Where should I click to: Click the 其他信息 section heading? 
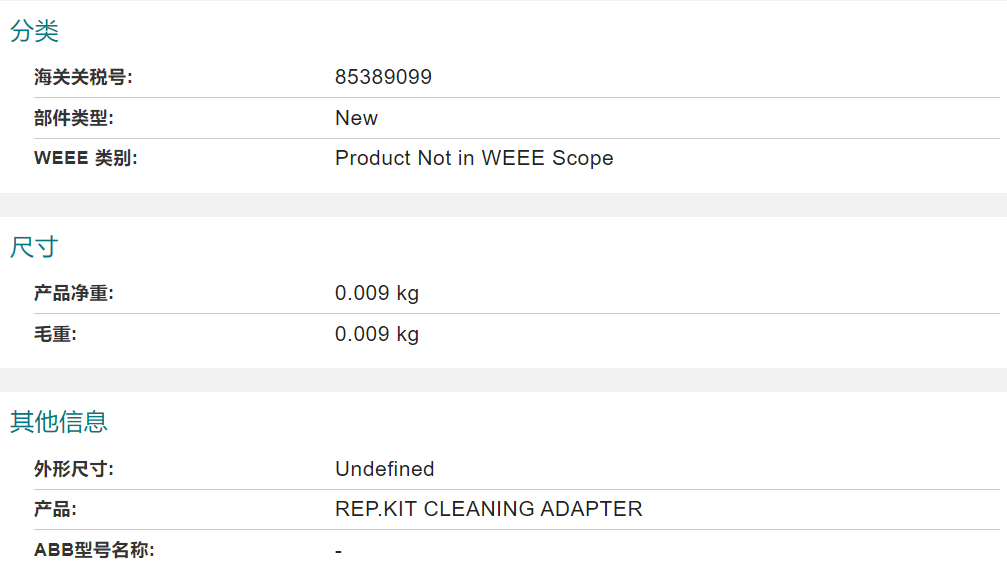point(59,422)
